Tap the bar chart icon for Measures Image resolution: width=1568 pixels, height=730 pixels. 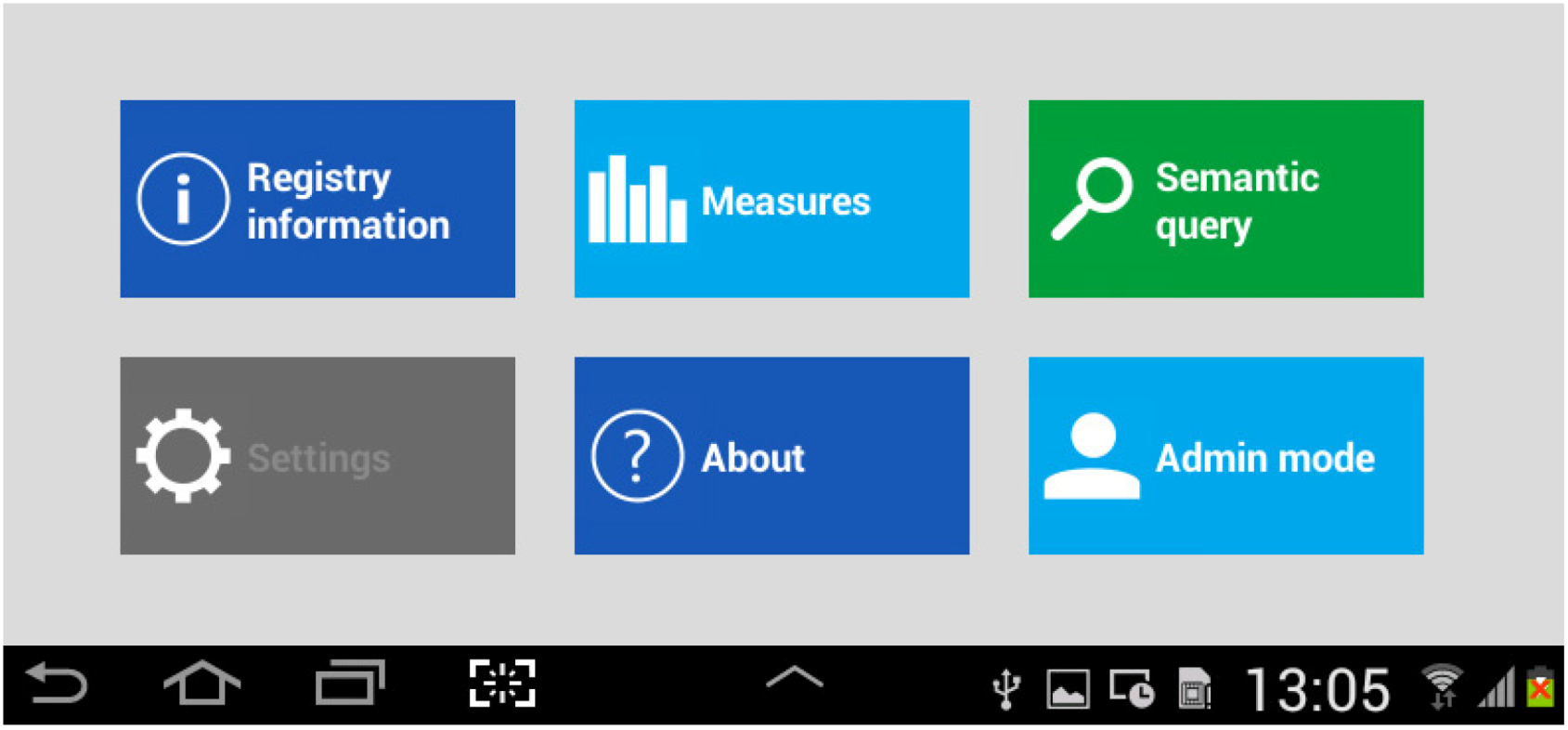[x=637, y=200]
